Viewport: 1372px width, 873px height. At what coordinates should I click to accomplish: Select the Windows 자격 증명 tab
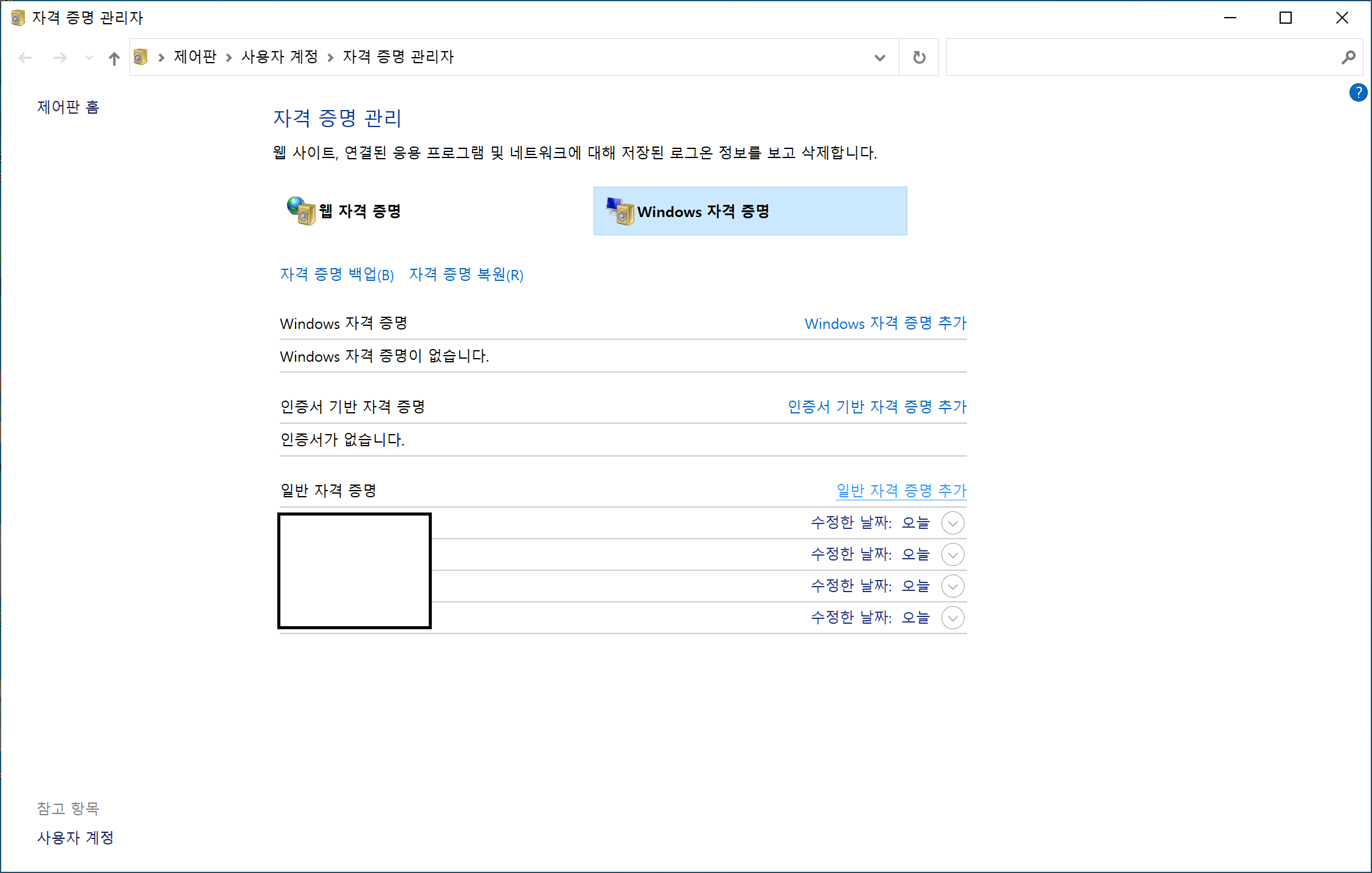coord(749,211)
